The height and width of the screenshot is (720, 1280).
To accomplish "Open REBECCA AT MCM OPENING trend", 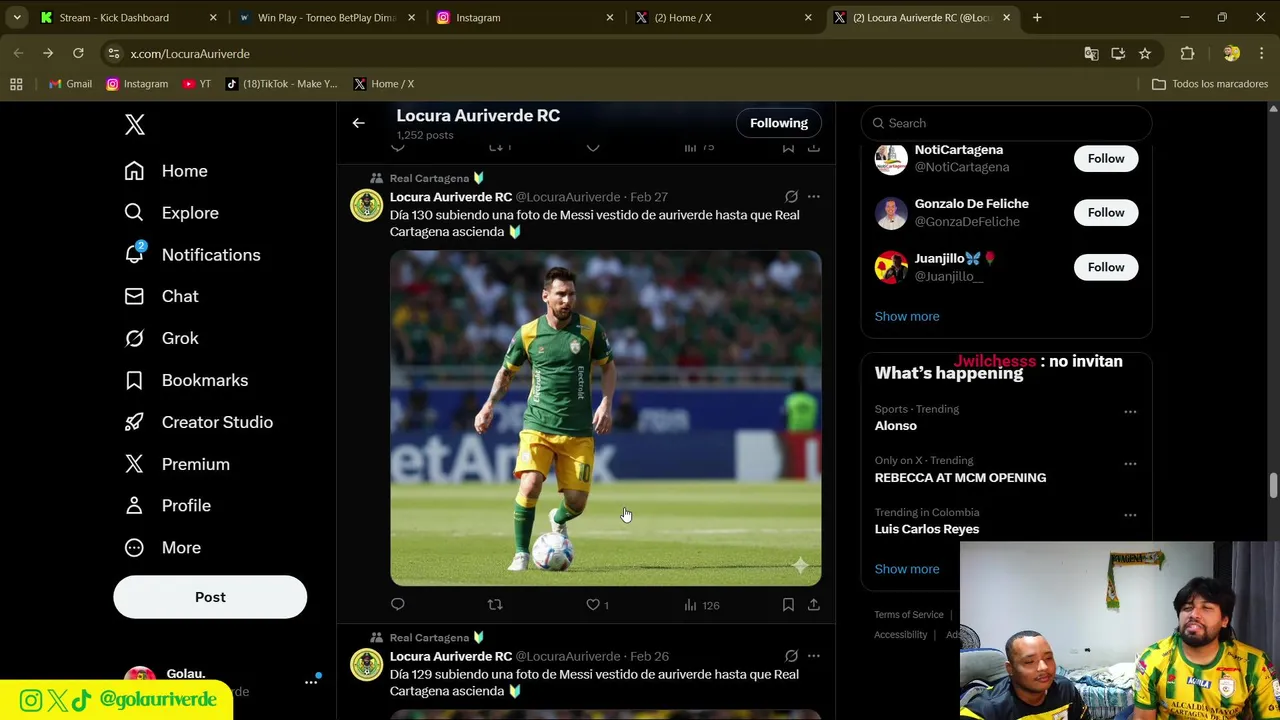I will [960, 478].
